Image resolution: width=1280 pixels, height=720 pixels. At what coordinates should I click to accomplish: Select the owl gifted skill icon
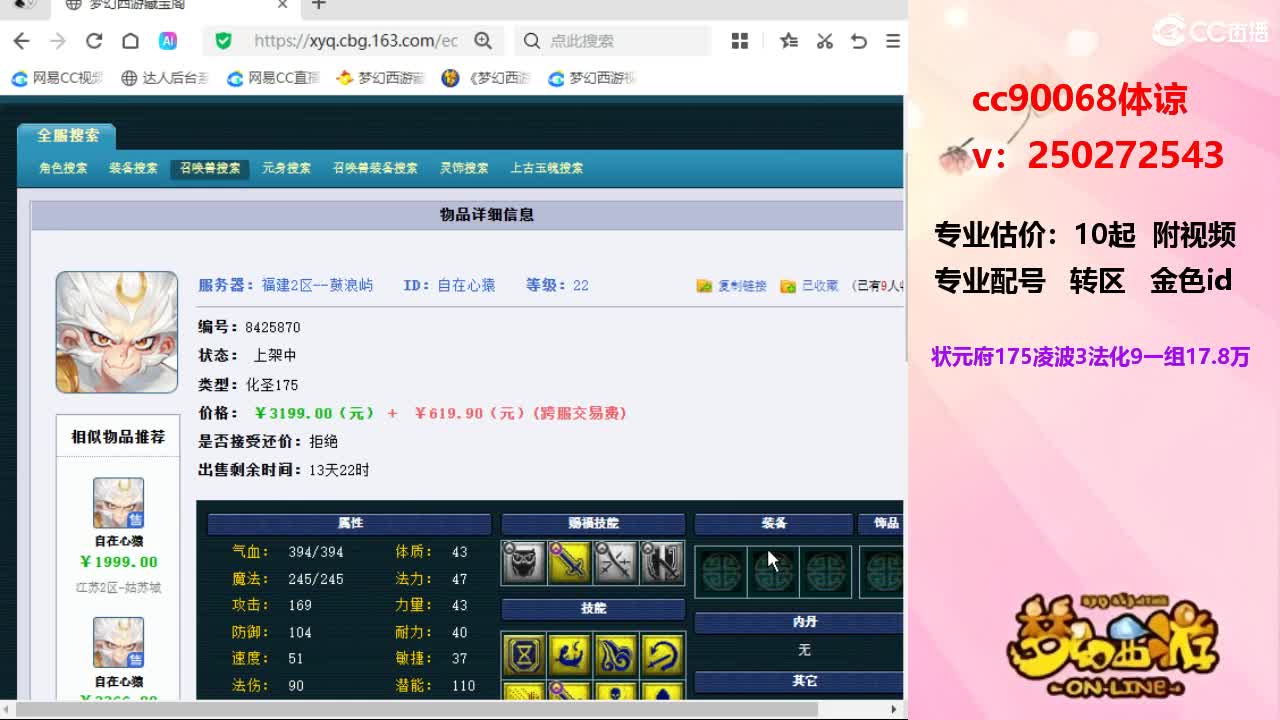[x=524, y=563]
